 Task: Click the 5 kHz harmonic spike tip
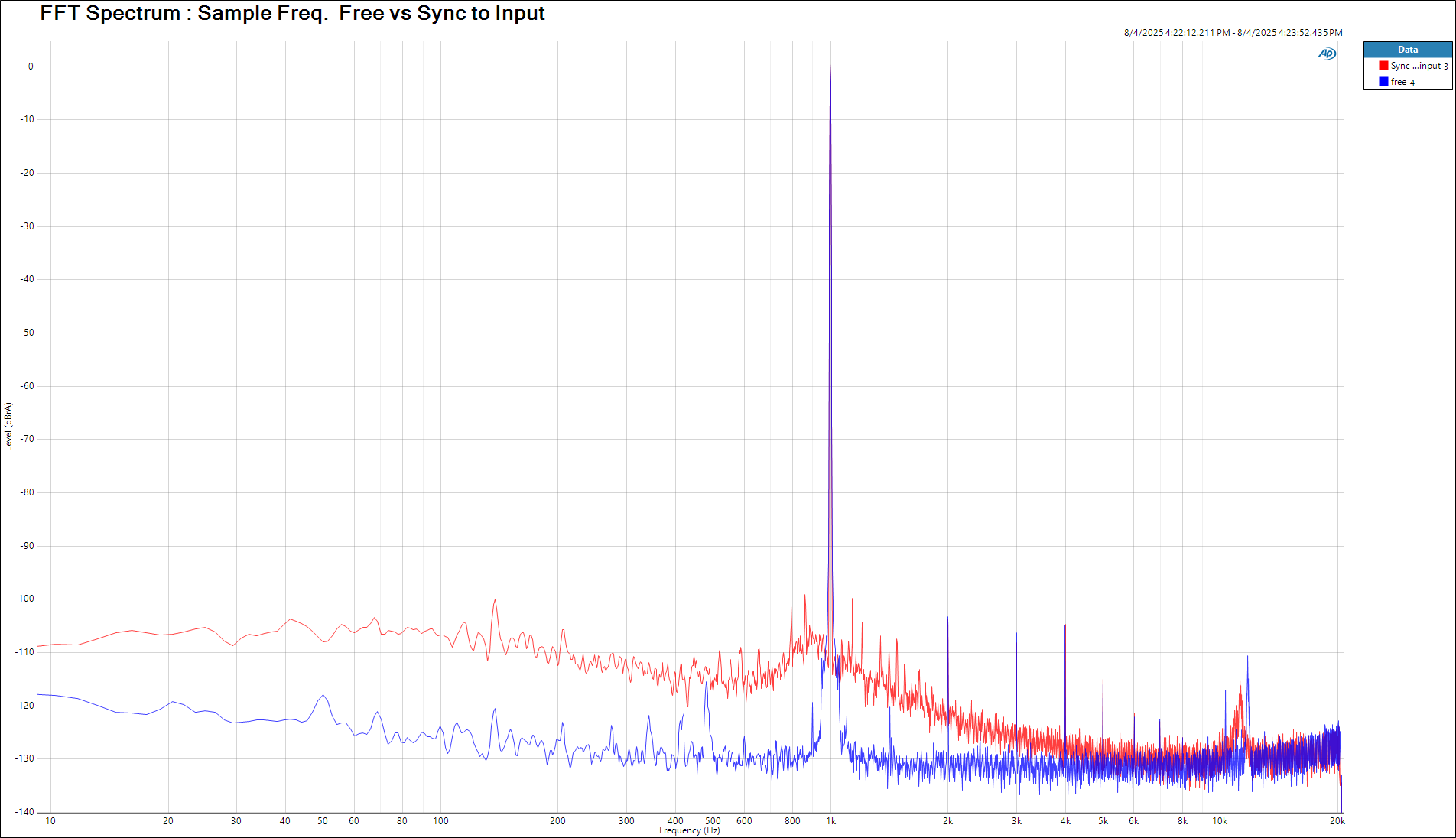tap(1103, 667)
